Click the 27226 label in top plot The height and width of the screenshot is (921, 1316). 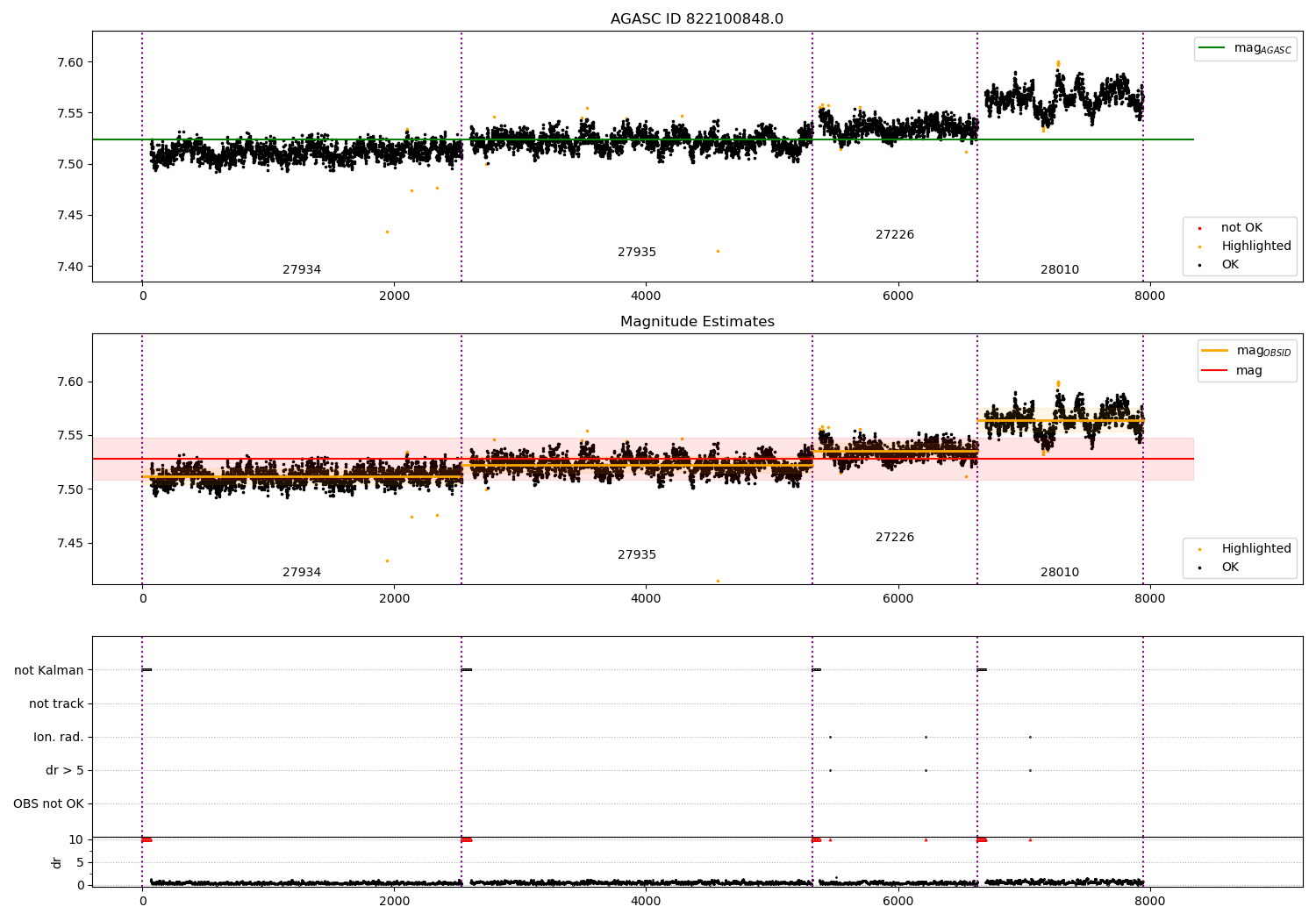click(895, 235)
